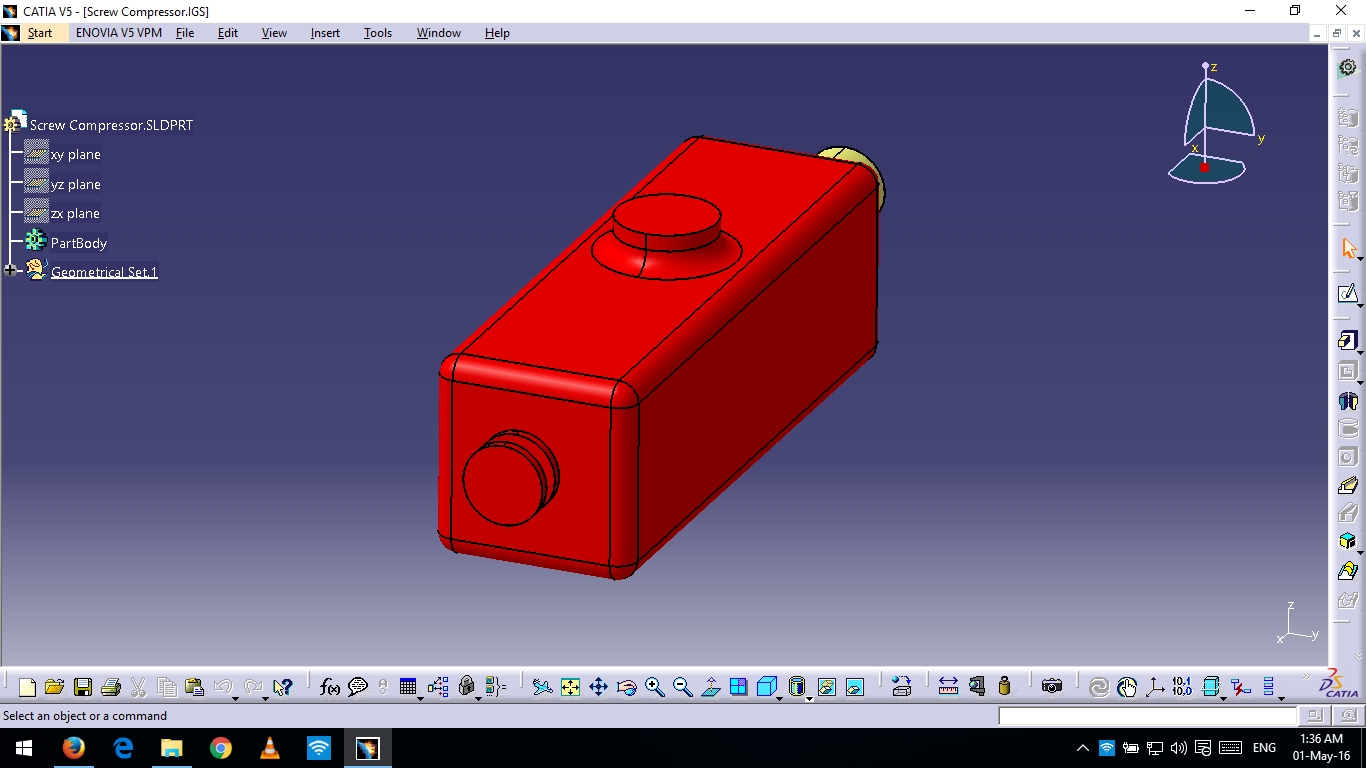
Task: Open the Formula f(x) editor
Action: 330,687
